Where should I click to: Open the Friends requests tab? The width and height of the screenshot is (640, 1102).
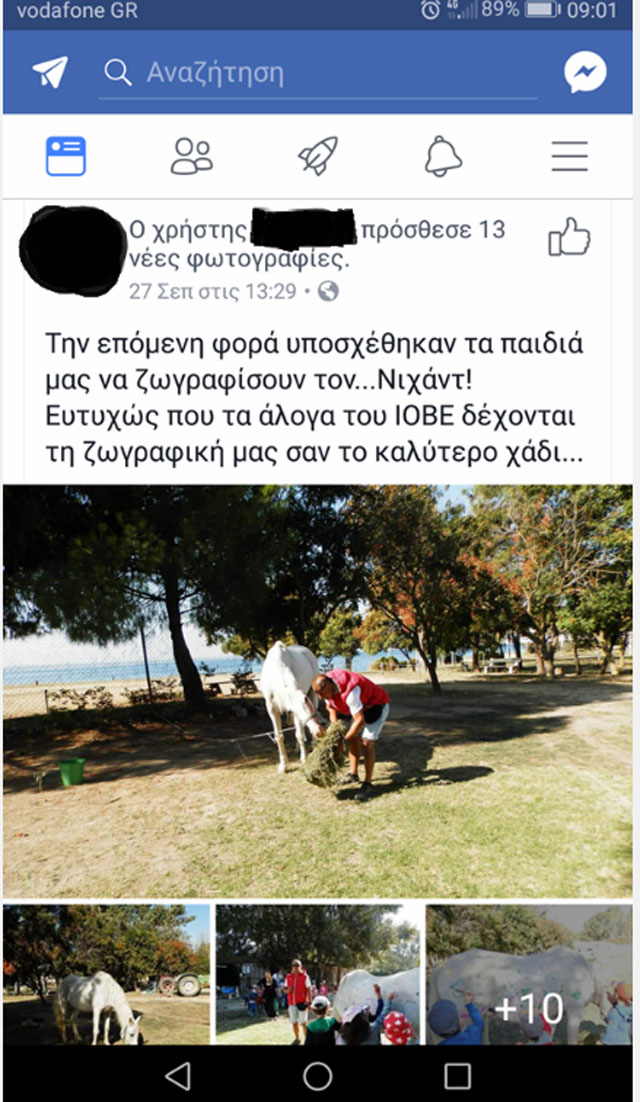[192, 156]
